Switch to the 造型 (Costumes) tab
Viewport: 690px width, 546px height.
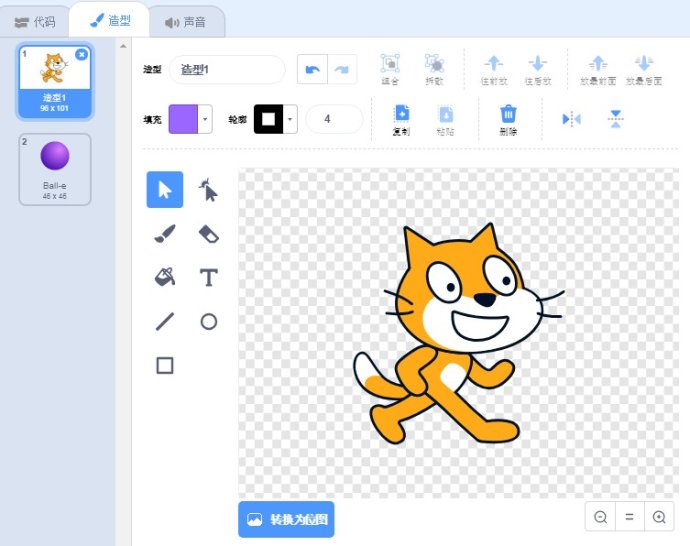(x=110, y=20)
